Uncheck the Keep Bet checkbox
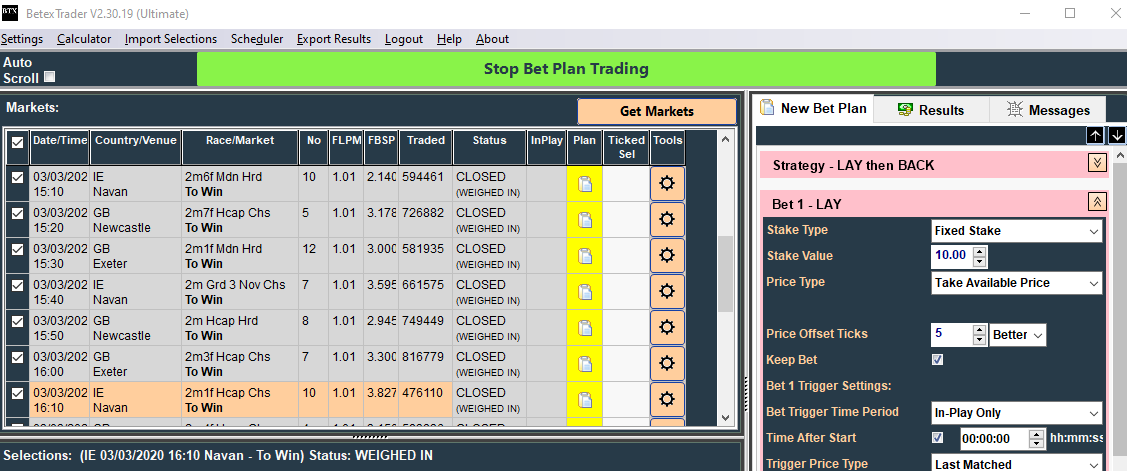This screenshot has height=471, width=1127. [937, 360]
